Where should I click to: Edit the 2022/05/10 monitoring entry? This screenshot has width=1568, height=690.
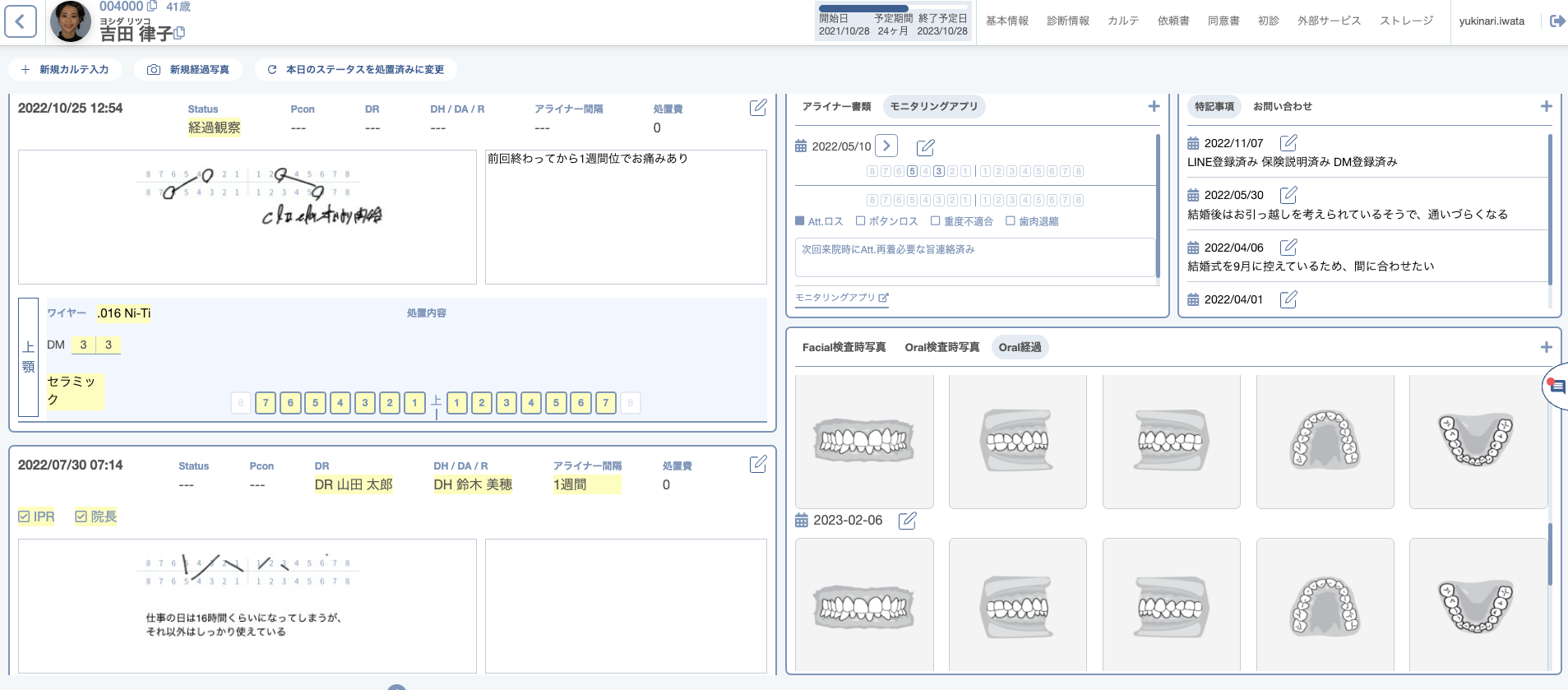tap(925, 147)
